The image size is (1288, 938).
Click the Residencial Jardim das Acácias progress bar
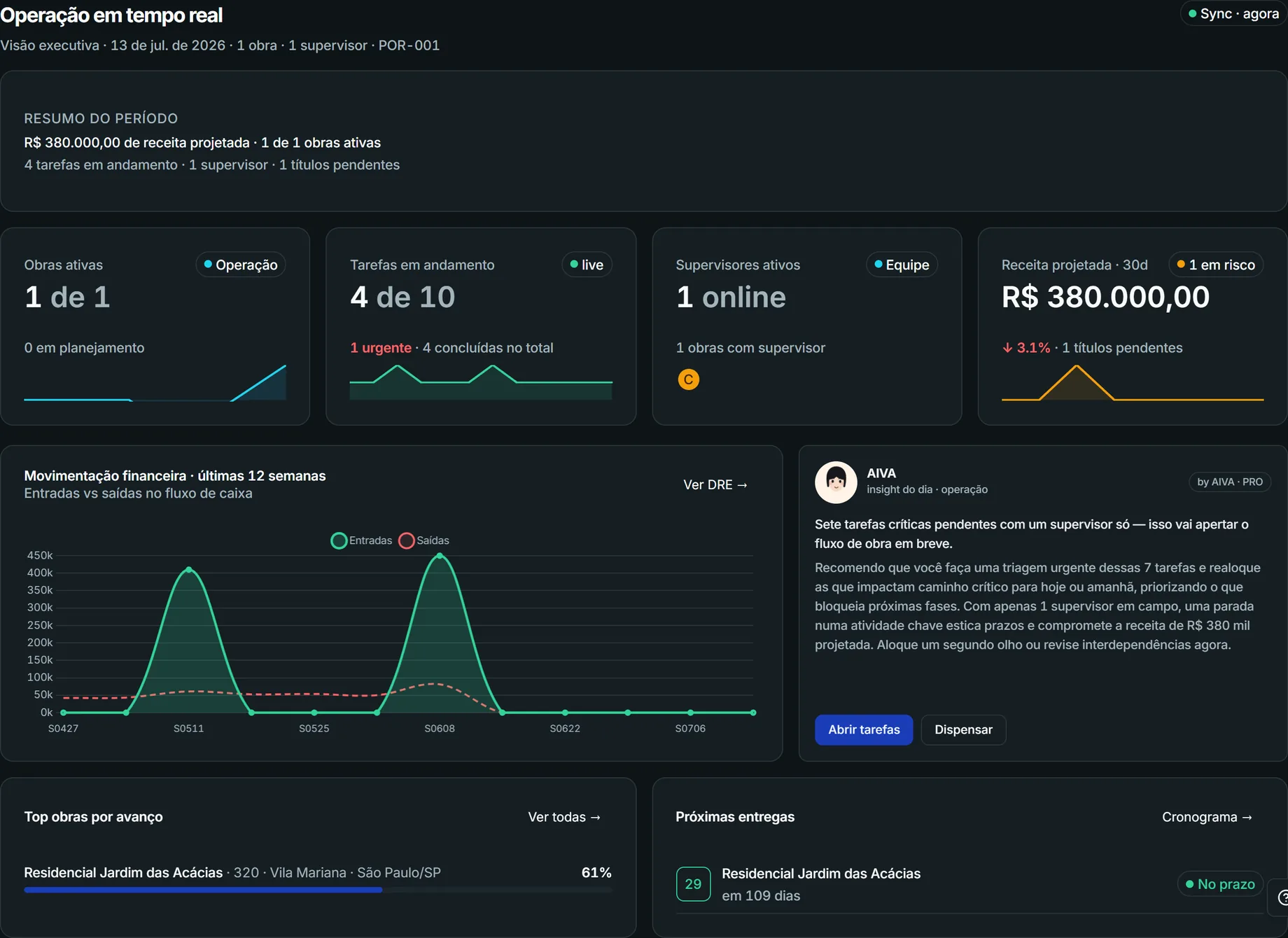point(318,890)
